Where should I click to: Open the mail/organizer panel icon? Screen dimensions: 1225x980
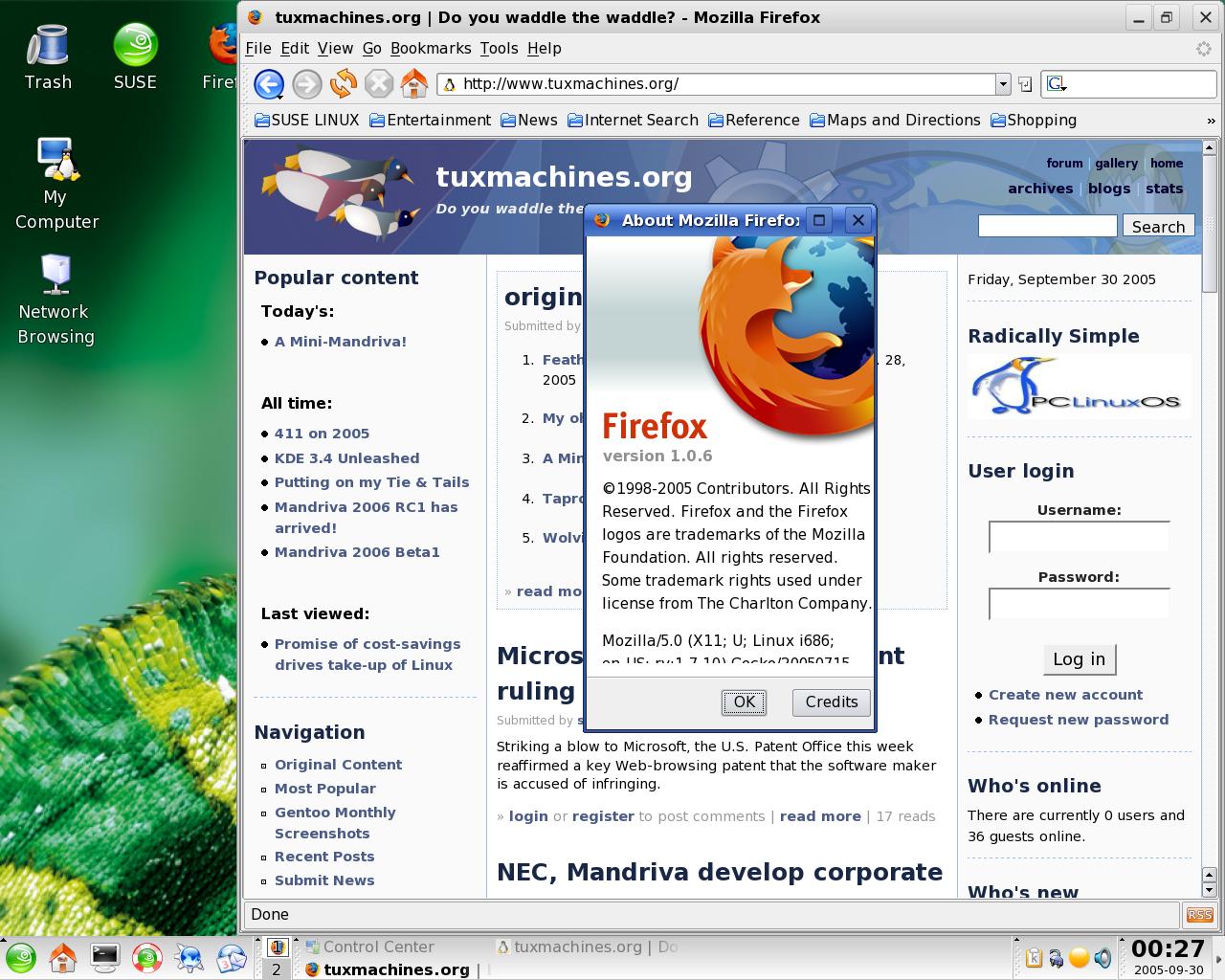pyautogui.click(x=232, y=957)
